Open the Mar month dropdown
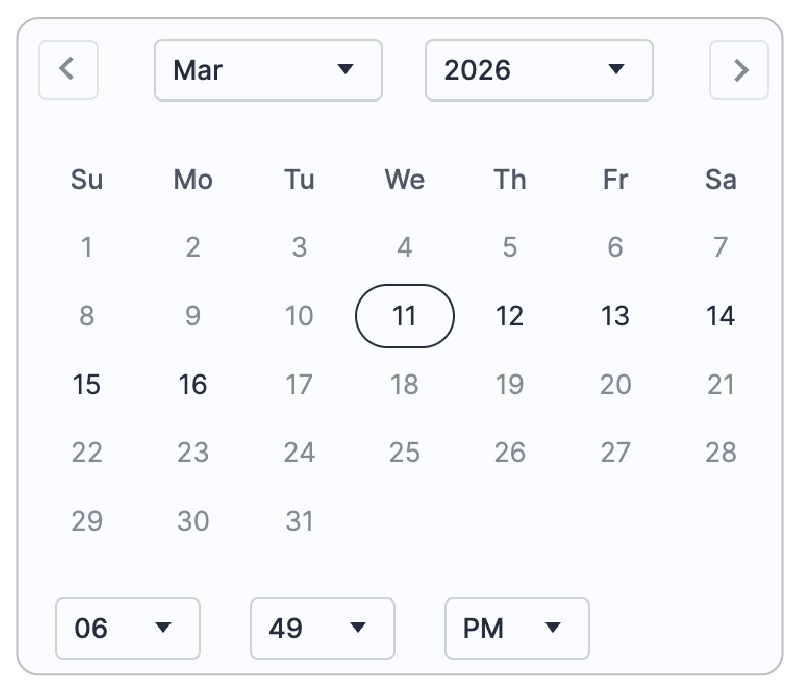 pos(268,70)
